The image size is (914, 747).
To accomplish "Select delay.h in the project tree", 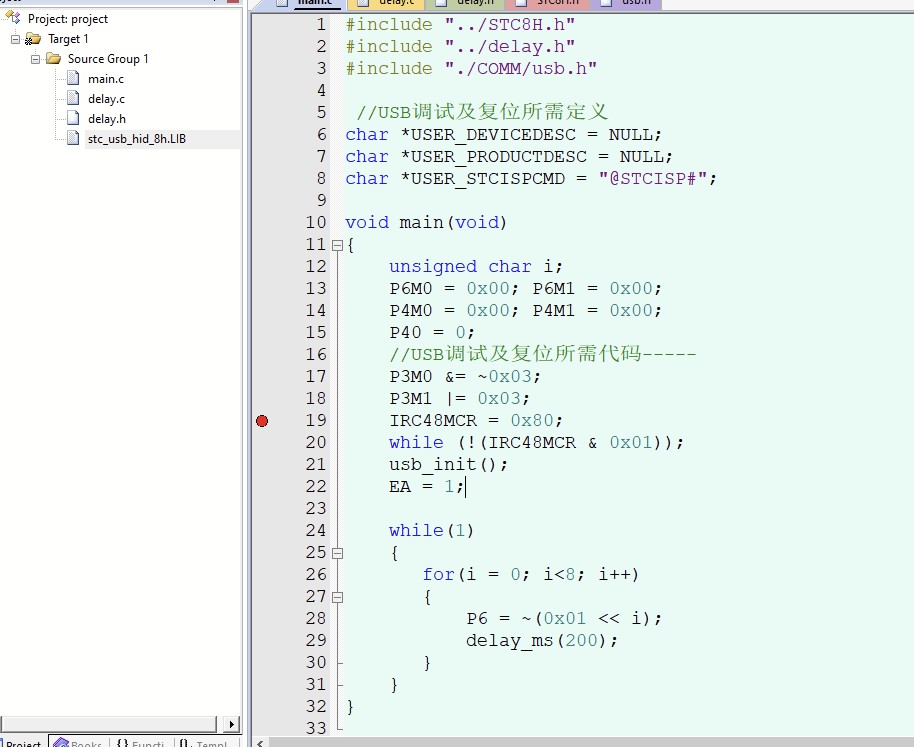I will tap(107, 119).
